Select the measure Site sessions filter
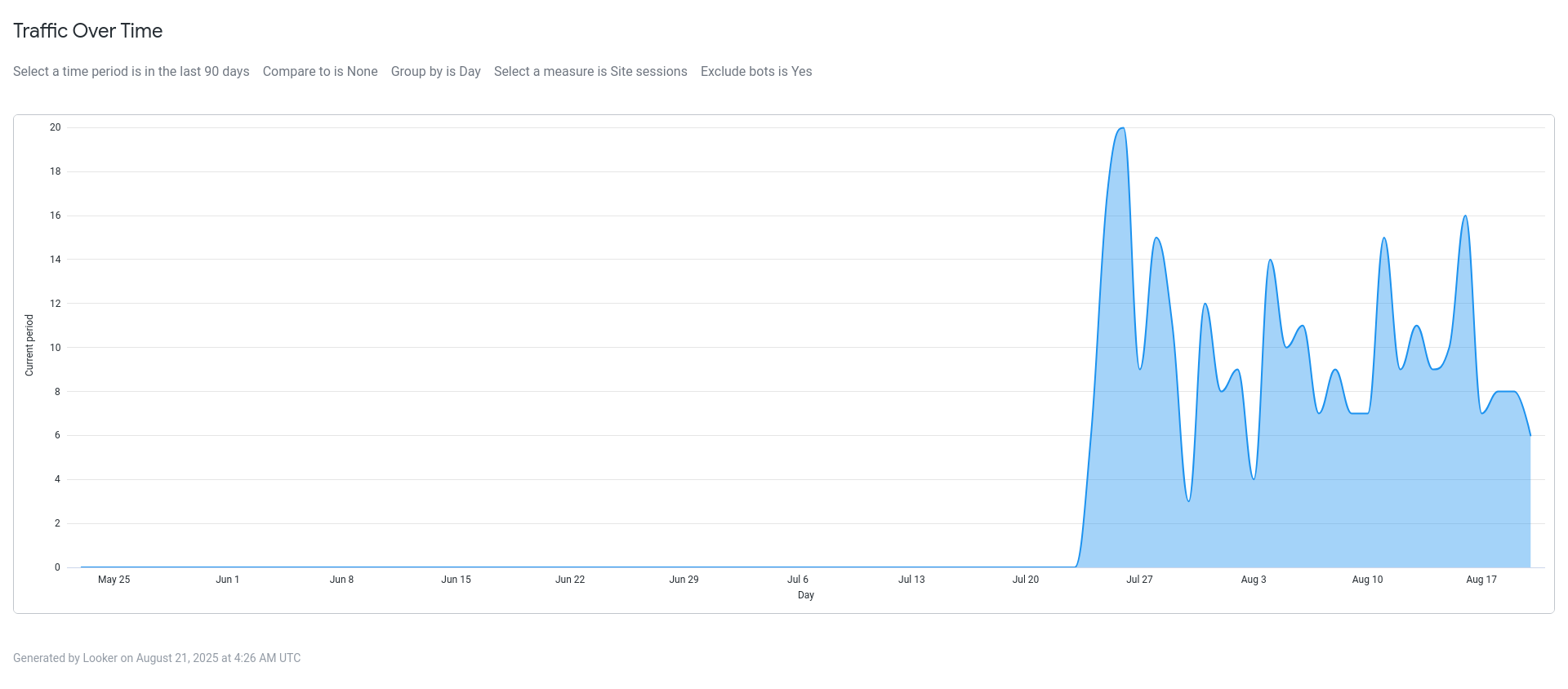Screen dimensions: 1568x689 [590, 72]
